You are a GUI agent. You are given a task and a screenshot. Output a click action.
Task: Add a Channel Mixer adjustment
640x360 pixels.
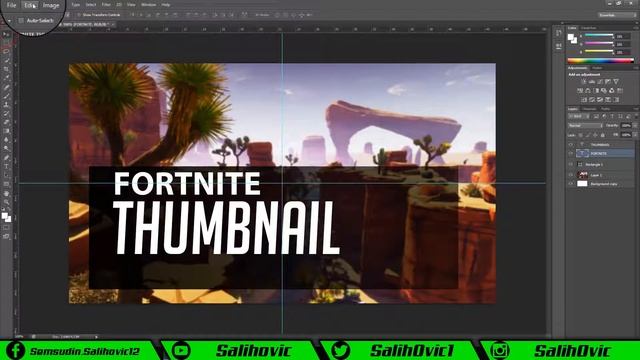click(x=612, y=91)
